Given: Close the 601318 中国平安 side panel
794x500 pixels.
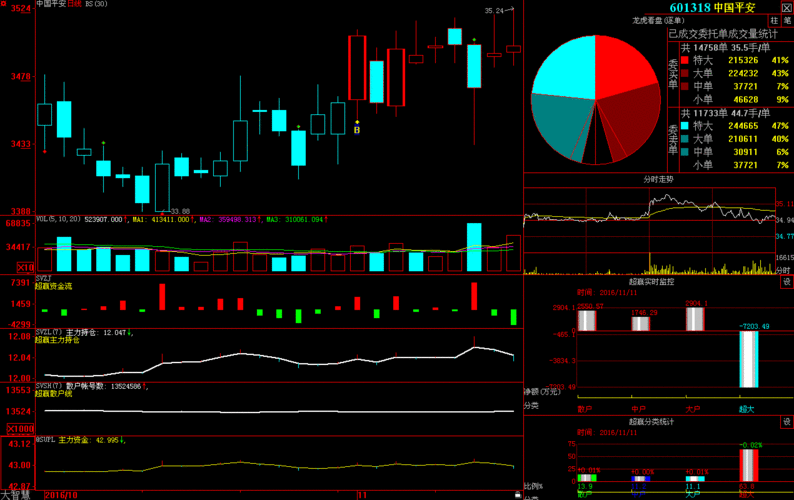Looking at the screenshot, I should click(787, 8).
